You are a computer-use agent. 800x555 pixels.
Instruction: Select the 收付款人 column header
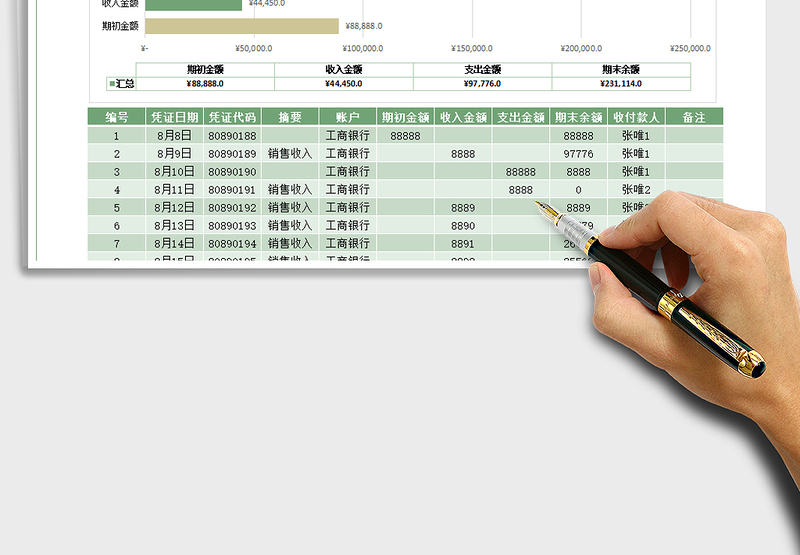click(636, 117)
